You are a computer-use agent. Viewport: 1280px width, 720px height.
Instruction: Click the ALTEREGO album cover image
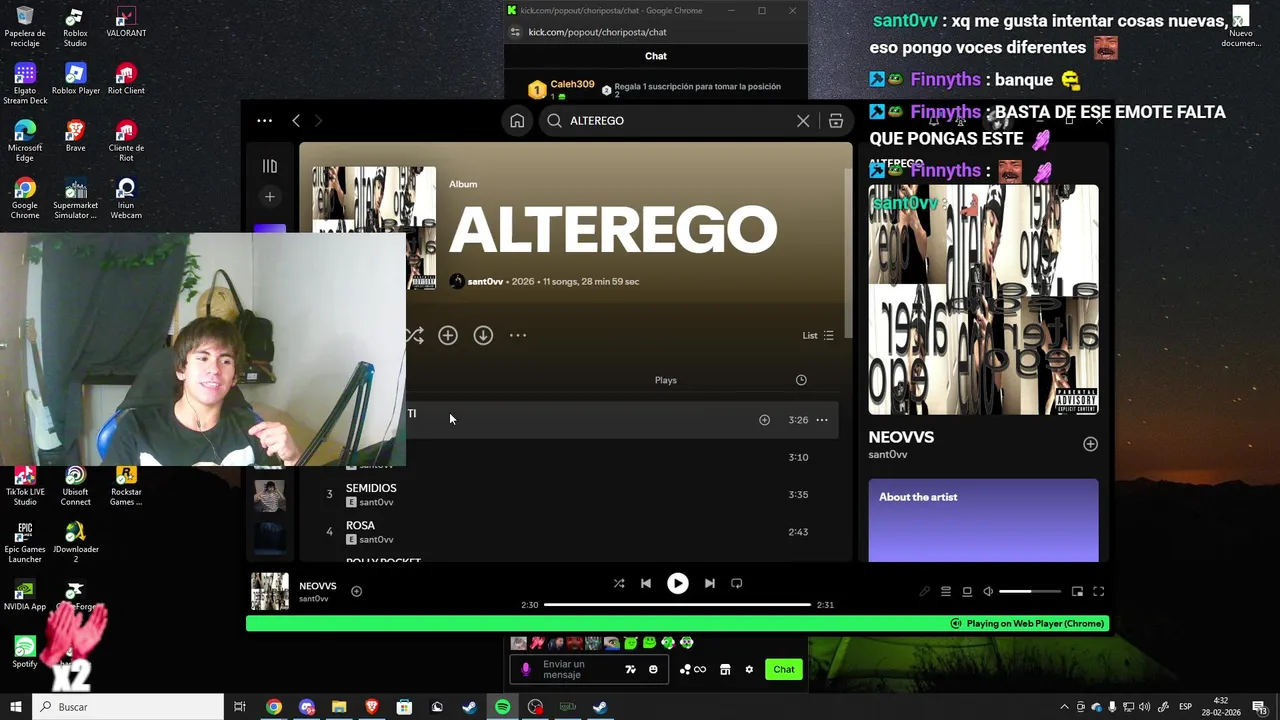click(374, 228)
